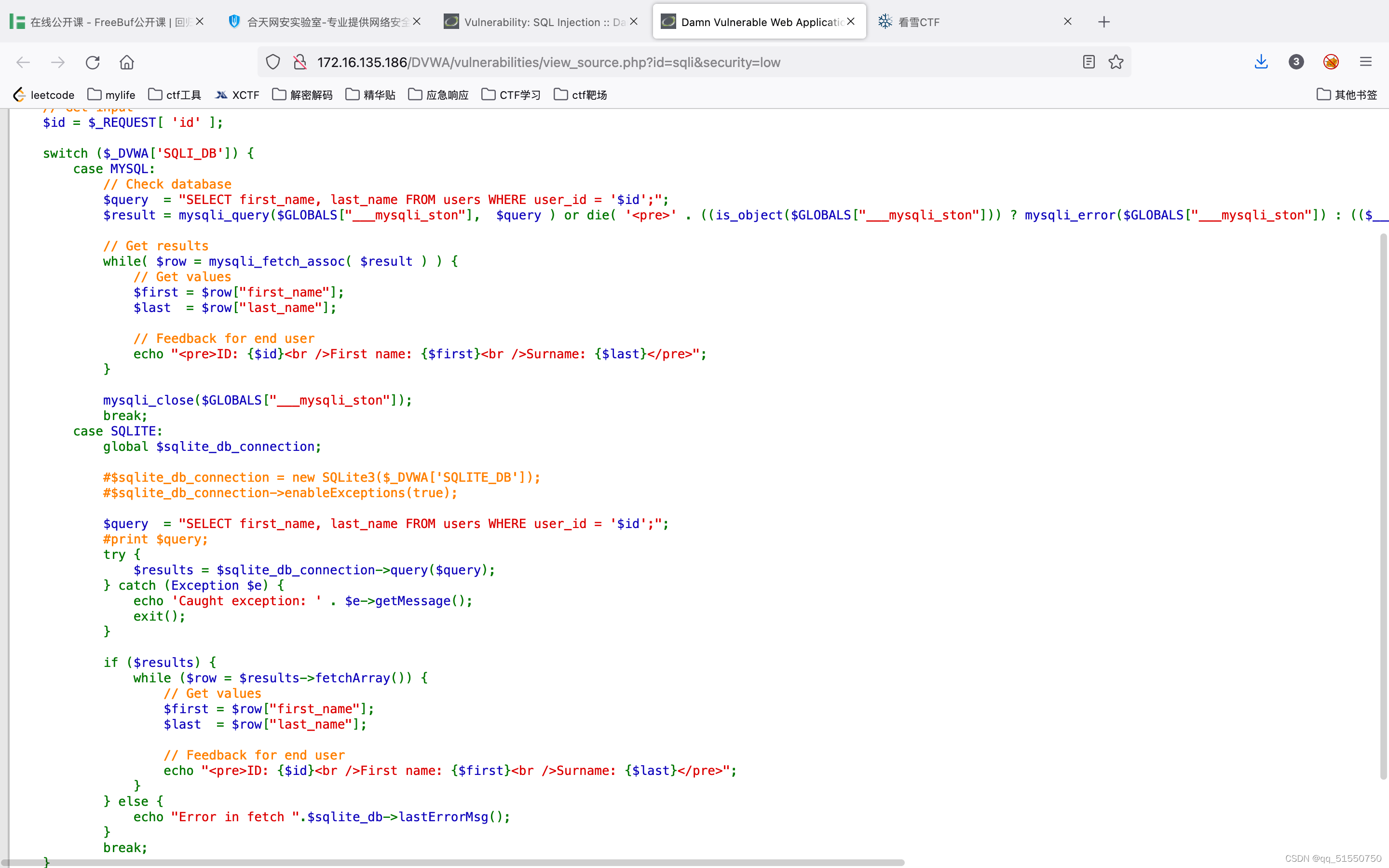Click the '// Get results' comment
This screenshot has height=868, width=1389.
coord(156,246)
